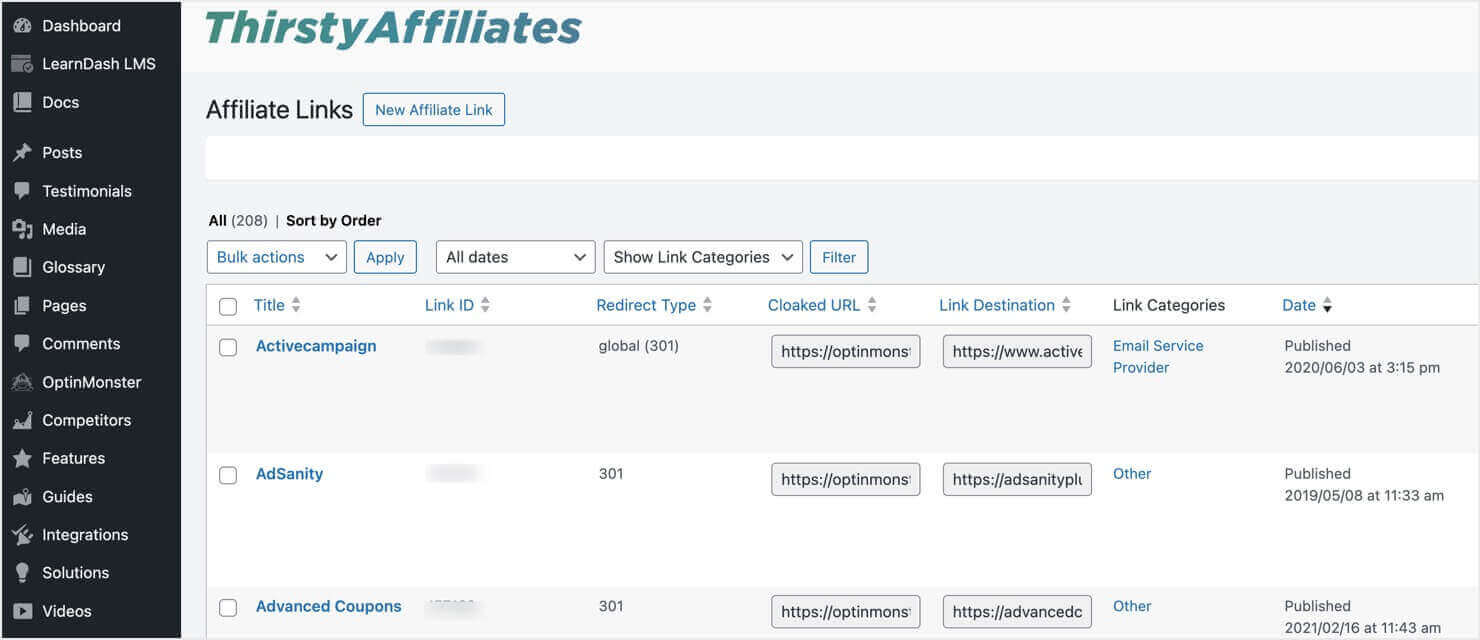
Task: Open Pages using its sidebar icon
Action: [x=22, y=305]
